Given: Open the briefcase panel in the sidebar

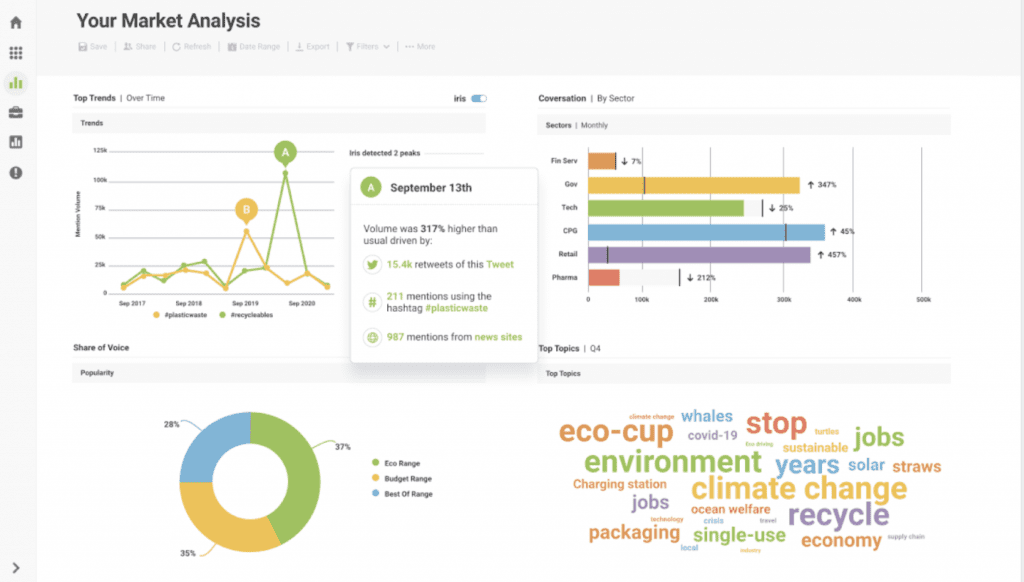Looking at the screenshot, I should (x=16, y=113).
